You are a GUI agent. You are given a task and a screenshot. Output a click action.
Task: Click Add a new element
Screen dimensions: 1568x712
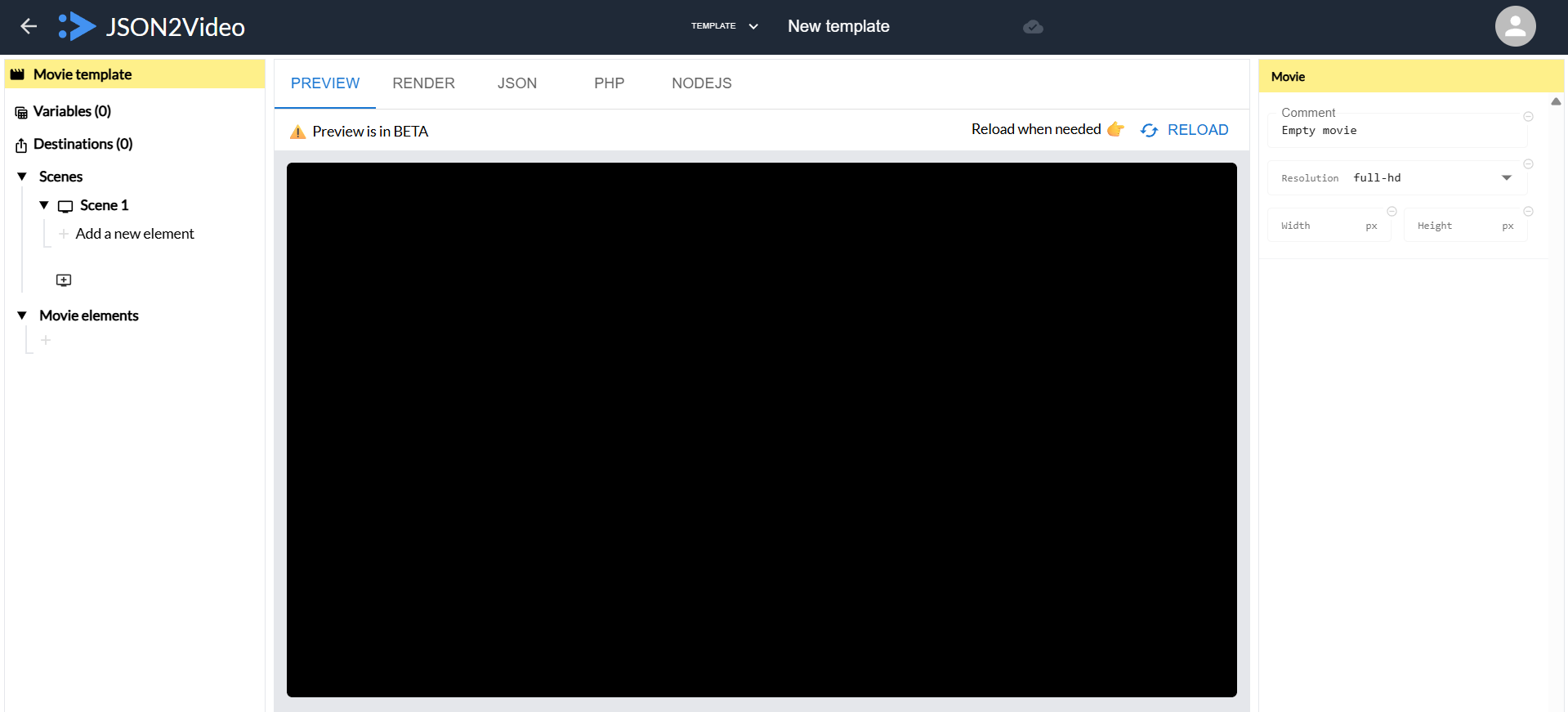135,234
